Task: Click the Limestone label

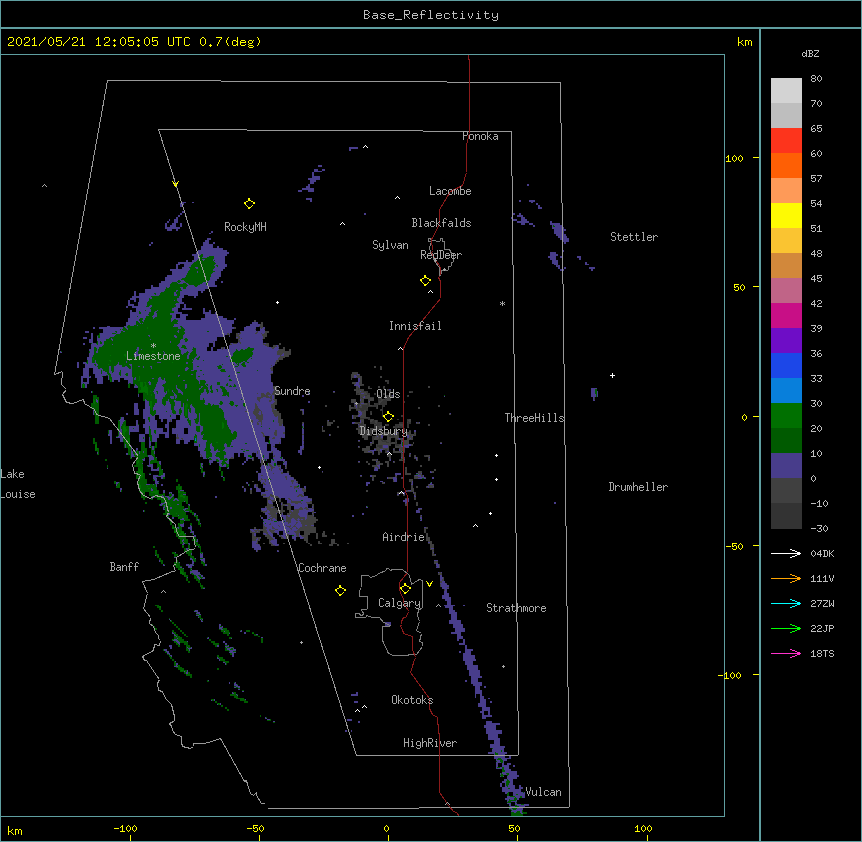Action: [153, 356]
